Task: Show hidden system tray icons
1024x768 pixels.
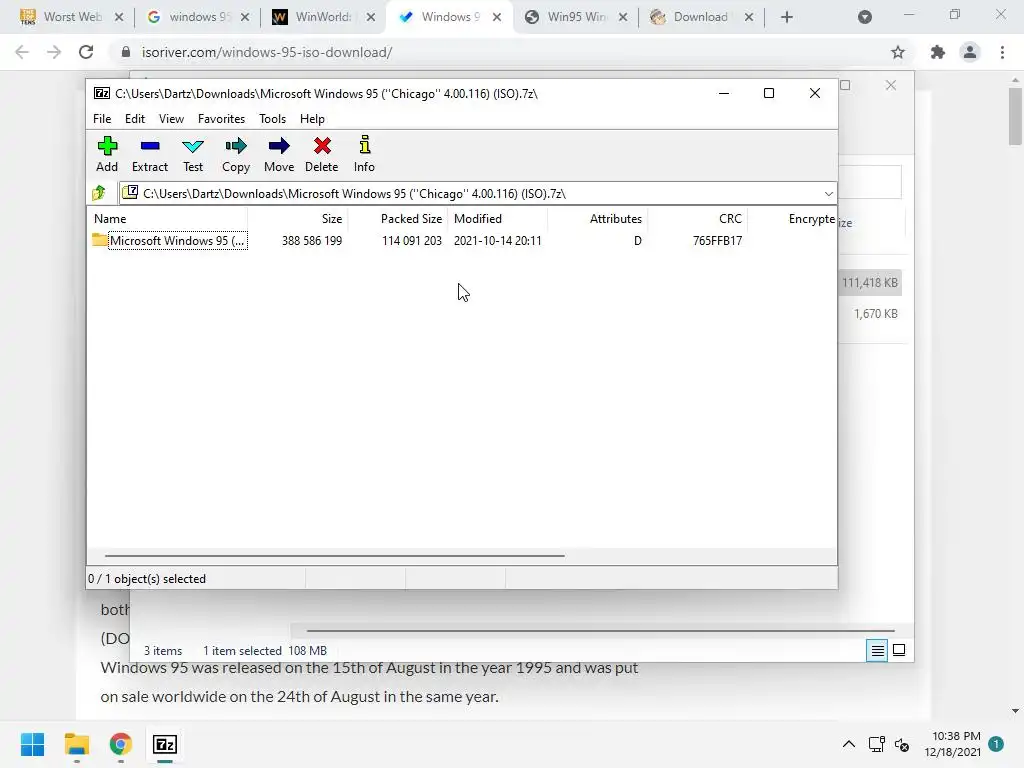Action: (x=848, y=744)
